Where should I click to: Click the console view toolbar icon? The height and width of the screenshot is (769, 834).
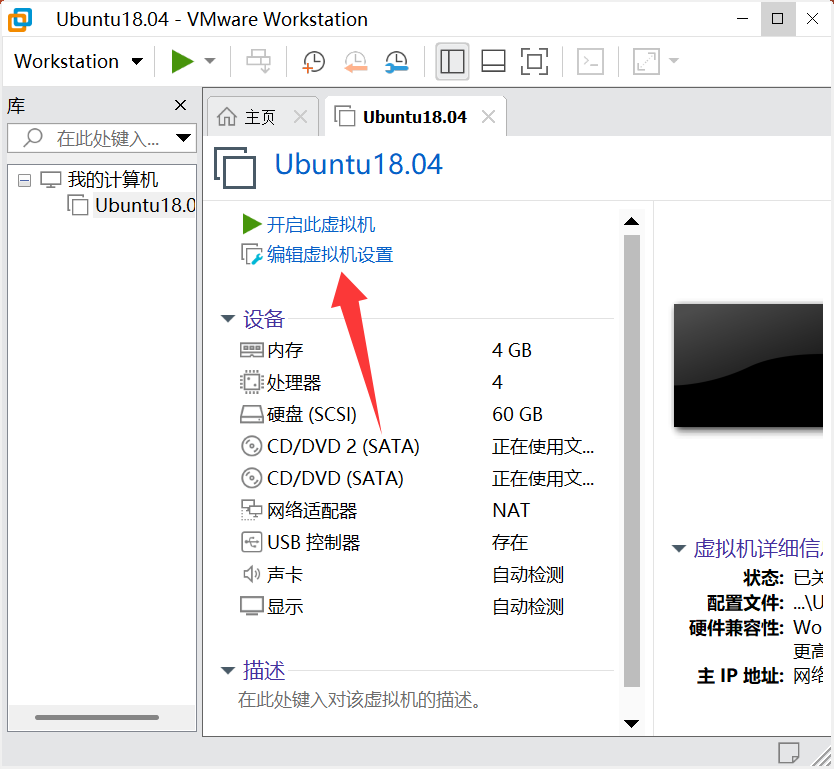click(590, 61)
